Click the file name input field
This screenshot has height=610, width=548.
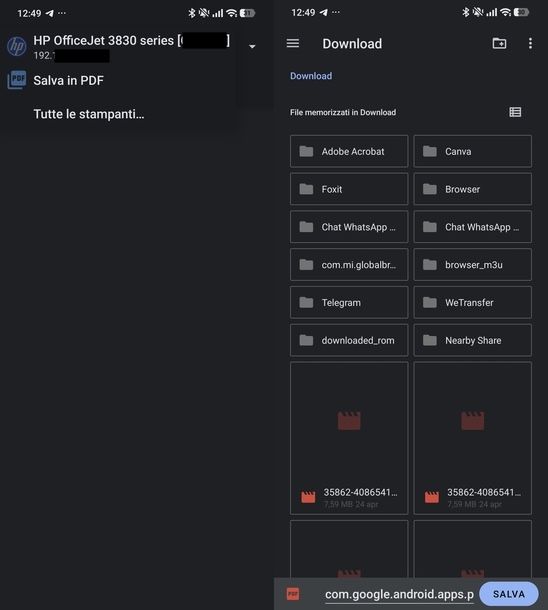click(399, 594)
